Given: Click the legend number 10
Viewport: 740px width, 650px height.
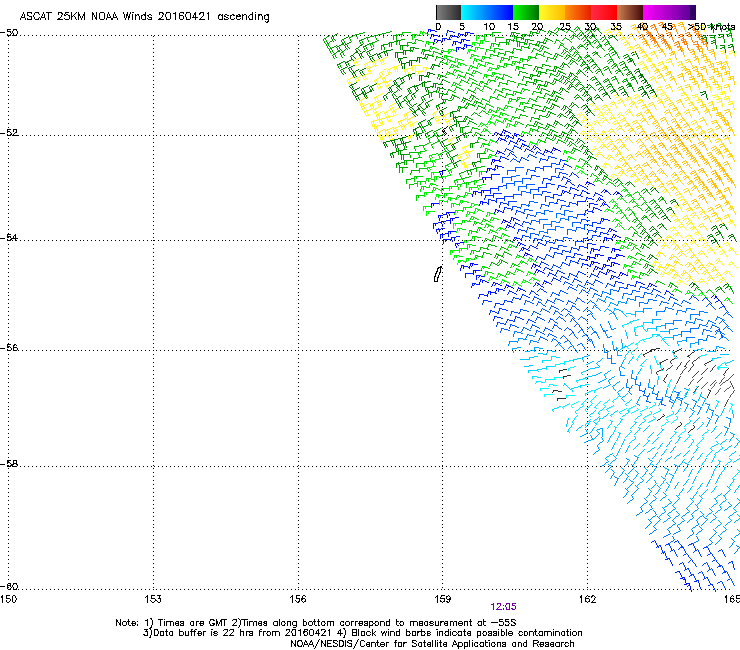Looking at the screenshot, I should coord(489,27).
